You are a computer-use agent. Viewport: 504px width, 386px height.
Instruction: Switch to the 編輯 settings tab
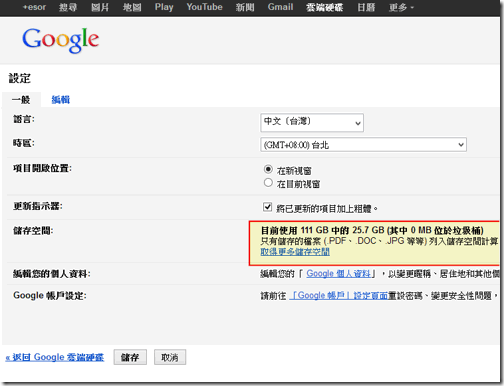[61, 99]
